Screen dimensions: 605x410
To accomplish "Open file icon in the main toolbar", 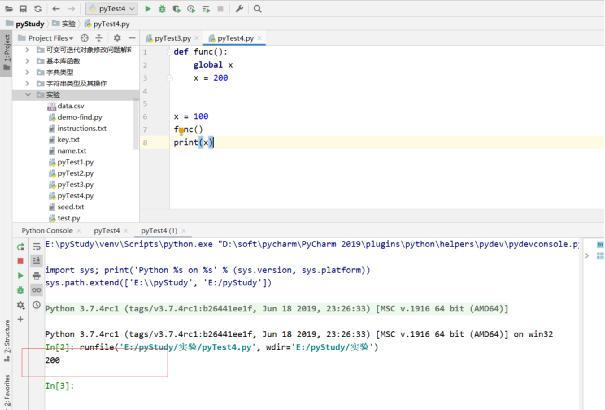I will (8, 8).
